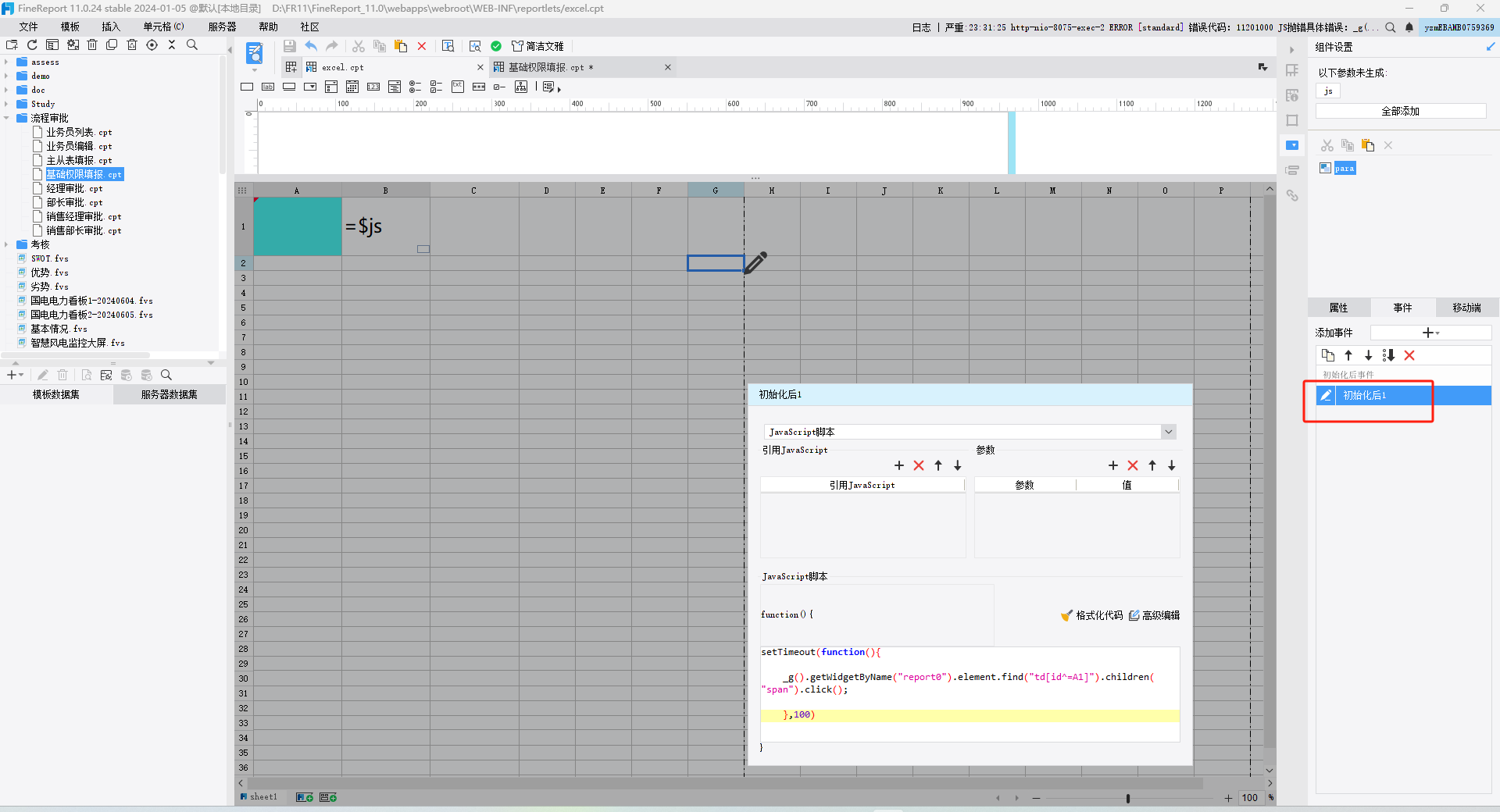Image resolution: width=1500 pixels, height=812 pixels.
Task: Open 经理审批.cpt in the file tree
Action: click(74, 188)
